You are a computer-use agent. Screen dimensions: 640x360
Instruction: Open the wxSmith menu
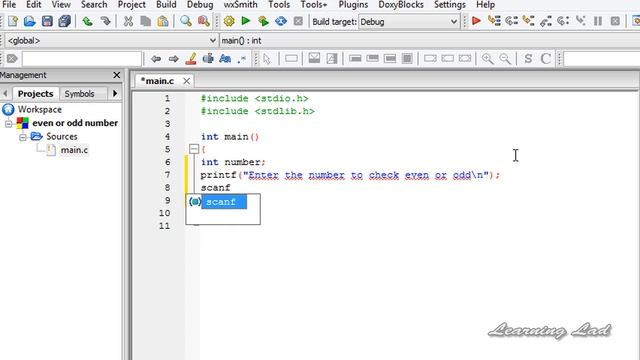click(240, 5)
